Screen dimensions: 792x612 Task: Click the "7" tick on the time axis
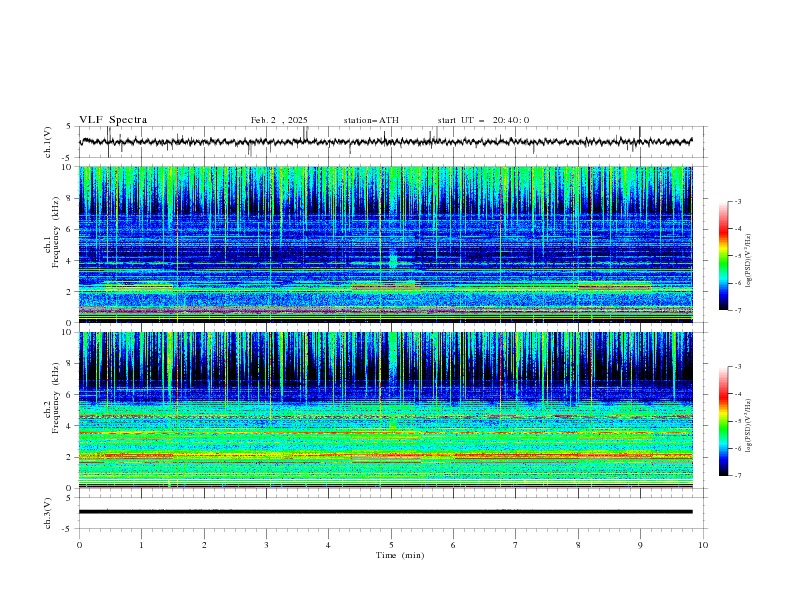(516, 545)
